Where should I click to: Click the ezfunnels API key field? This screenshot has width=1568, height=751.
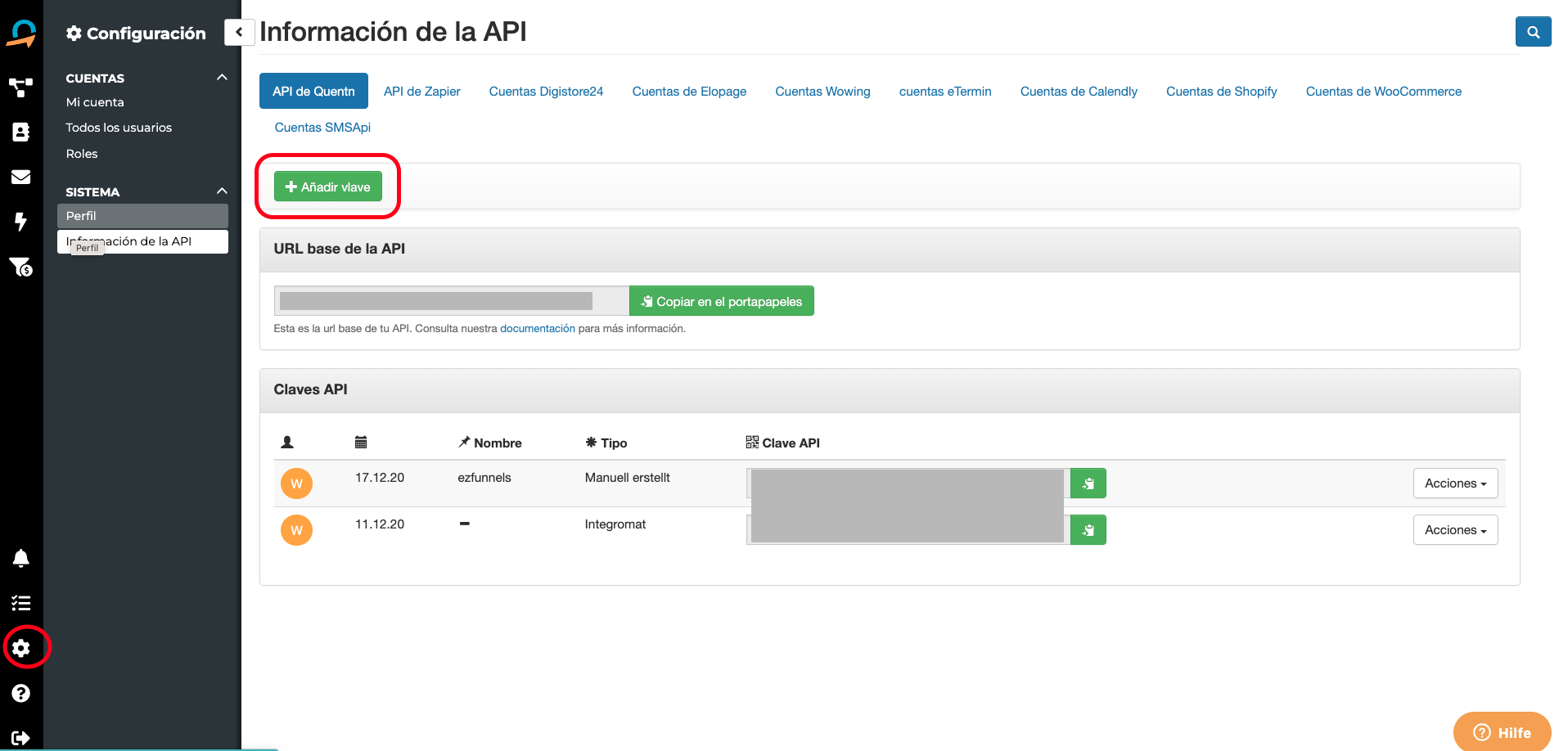[908, 483]
